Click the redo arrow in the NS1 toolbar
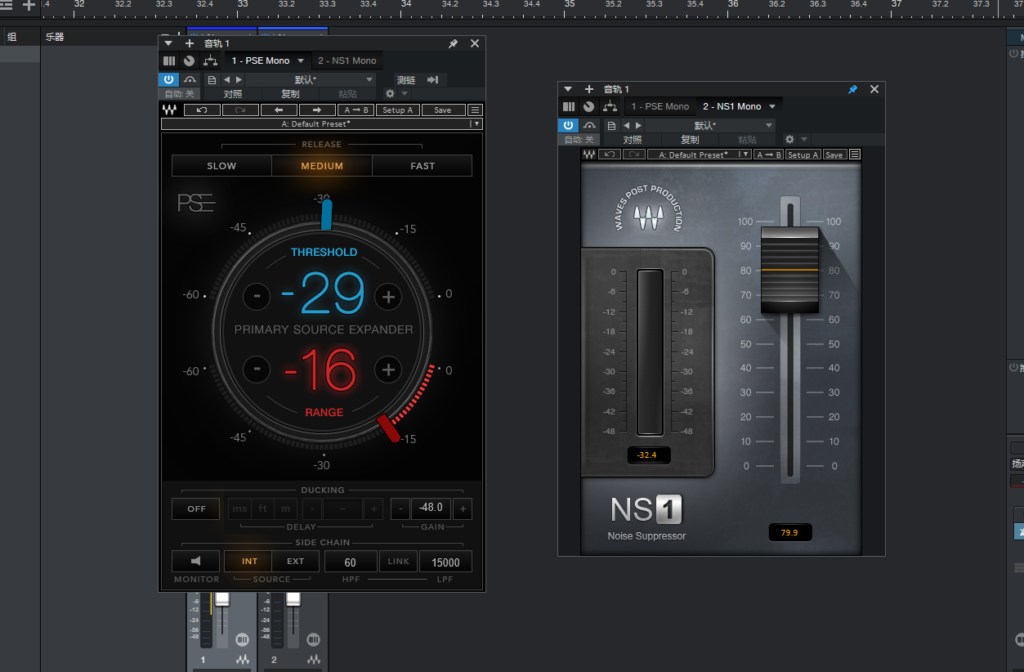Image resolution: width=1024 pixels, height=672 pixels. (633, 154)
